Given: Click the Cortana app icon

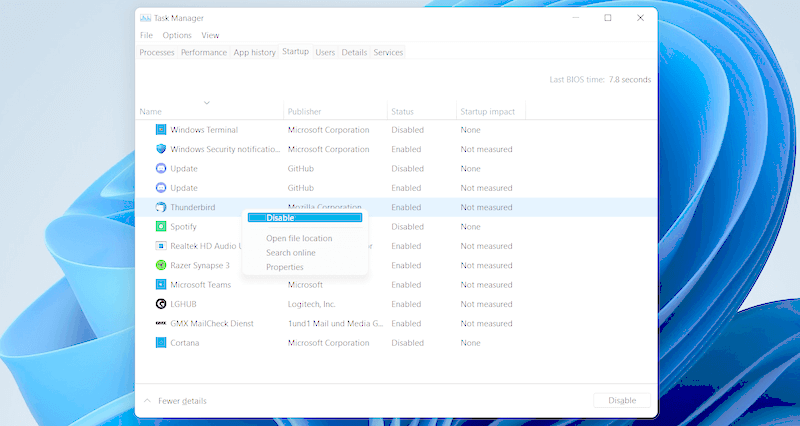Looking at the screenshot, I should click(161, 343).
